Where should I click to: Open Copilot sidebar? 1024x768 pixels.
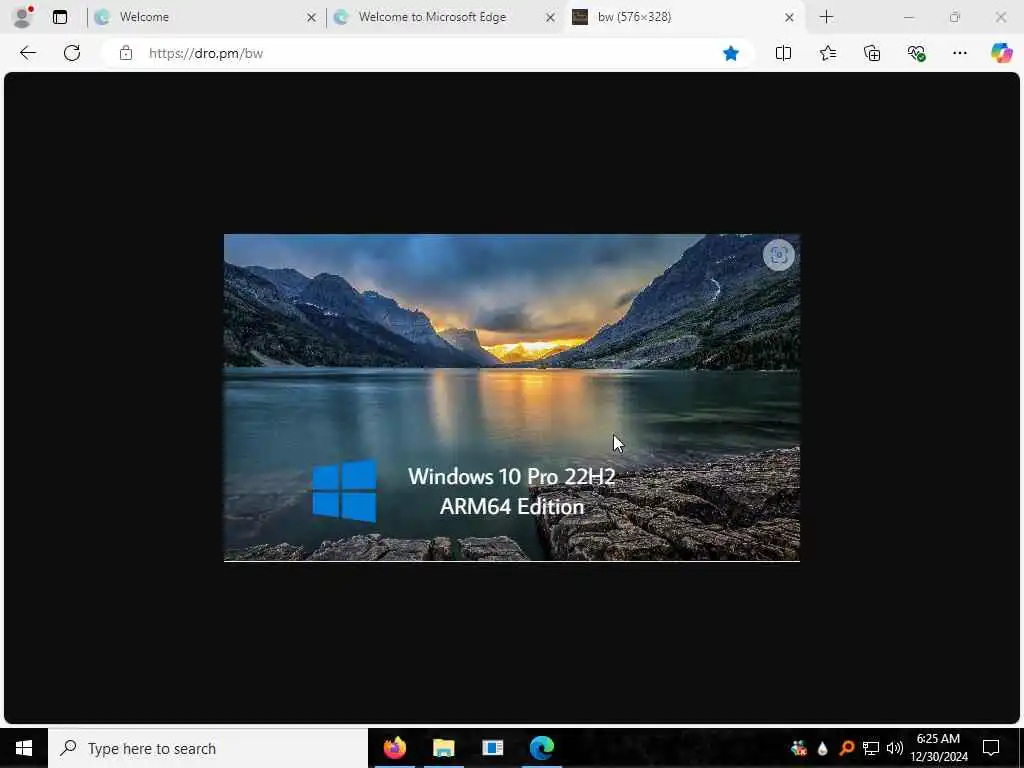click(1002, 53)
